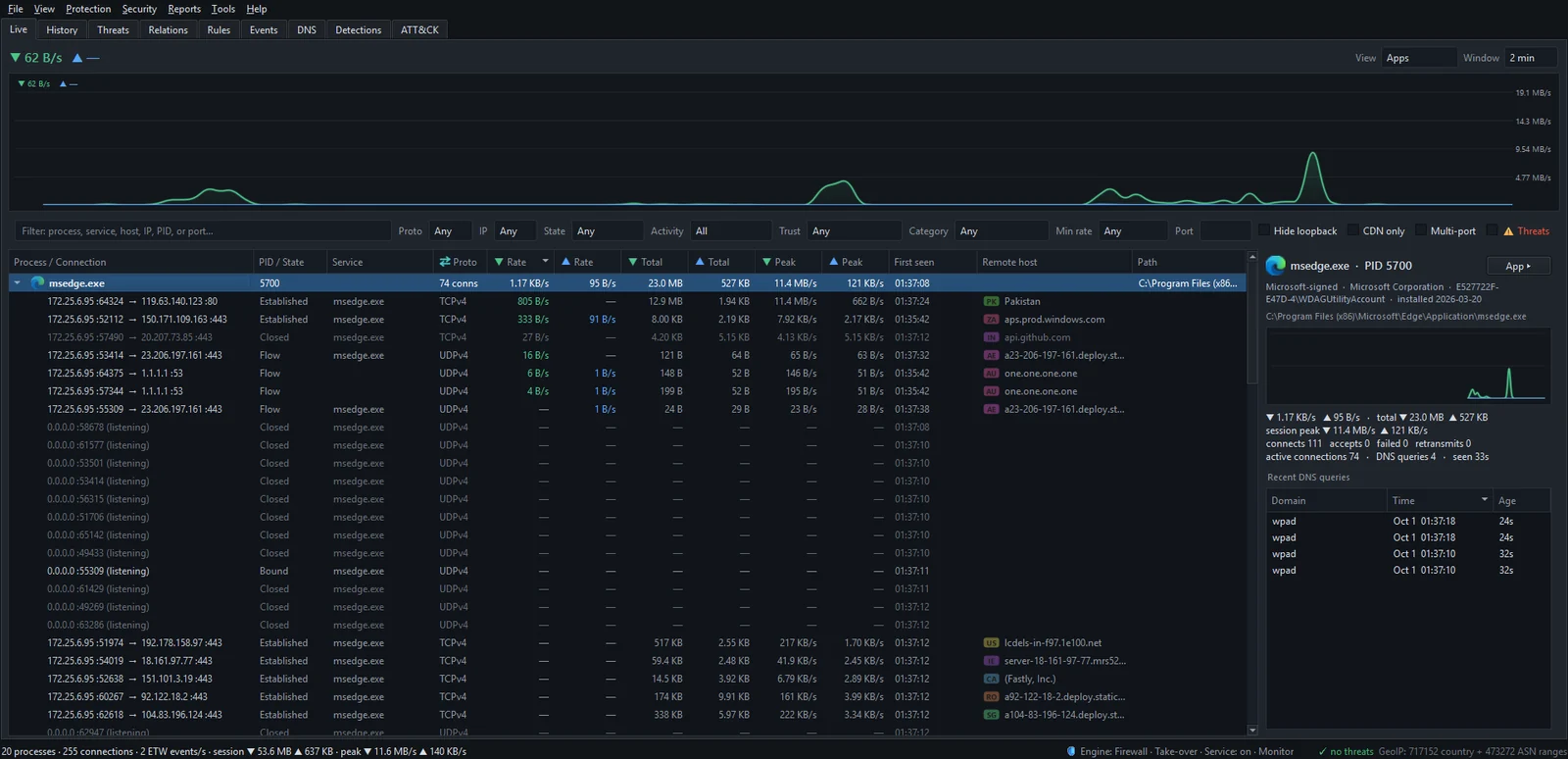Viewport: 1568px width, 759px height.
Task: Click the green download arrow in Total header
Action: [x=633, y=262]
